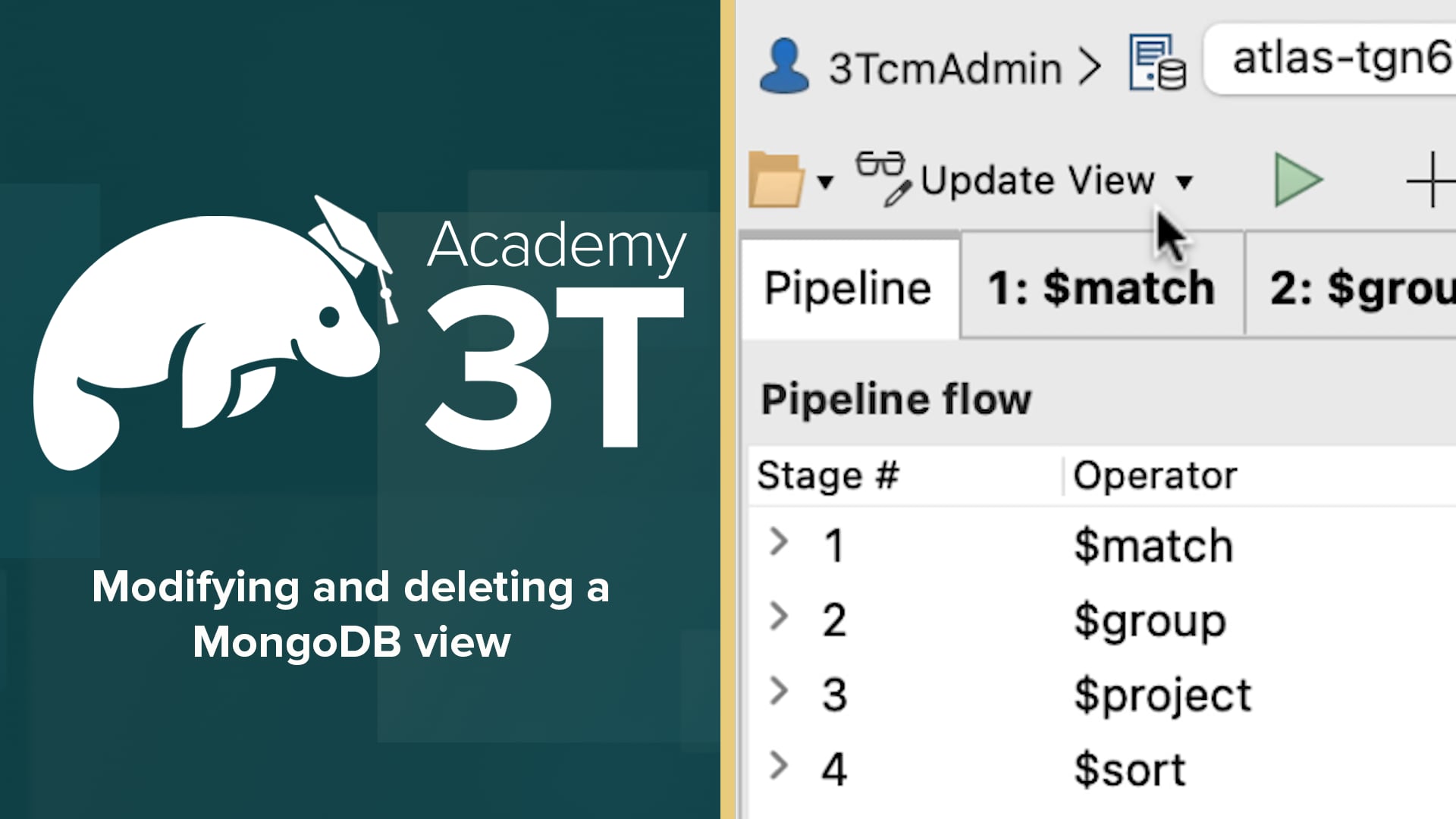
Task: Click the graduation cap on logo
Action: coord(355,250)
